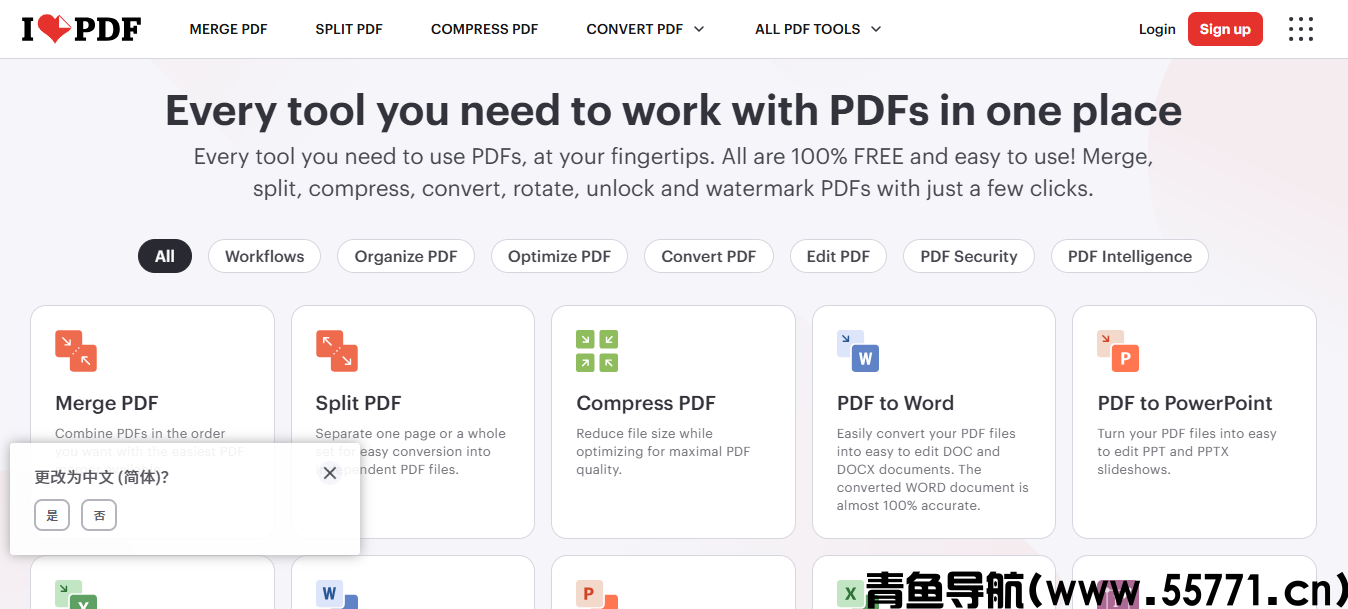Click the 更改为中文 (简体)? prompt text

click(102, 477)
